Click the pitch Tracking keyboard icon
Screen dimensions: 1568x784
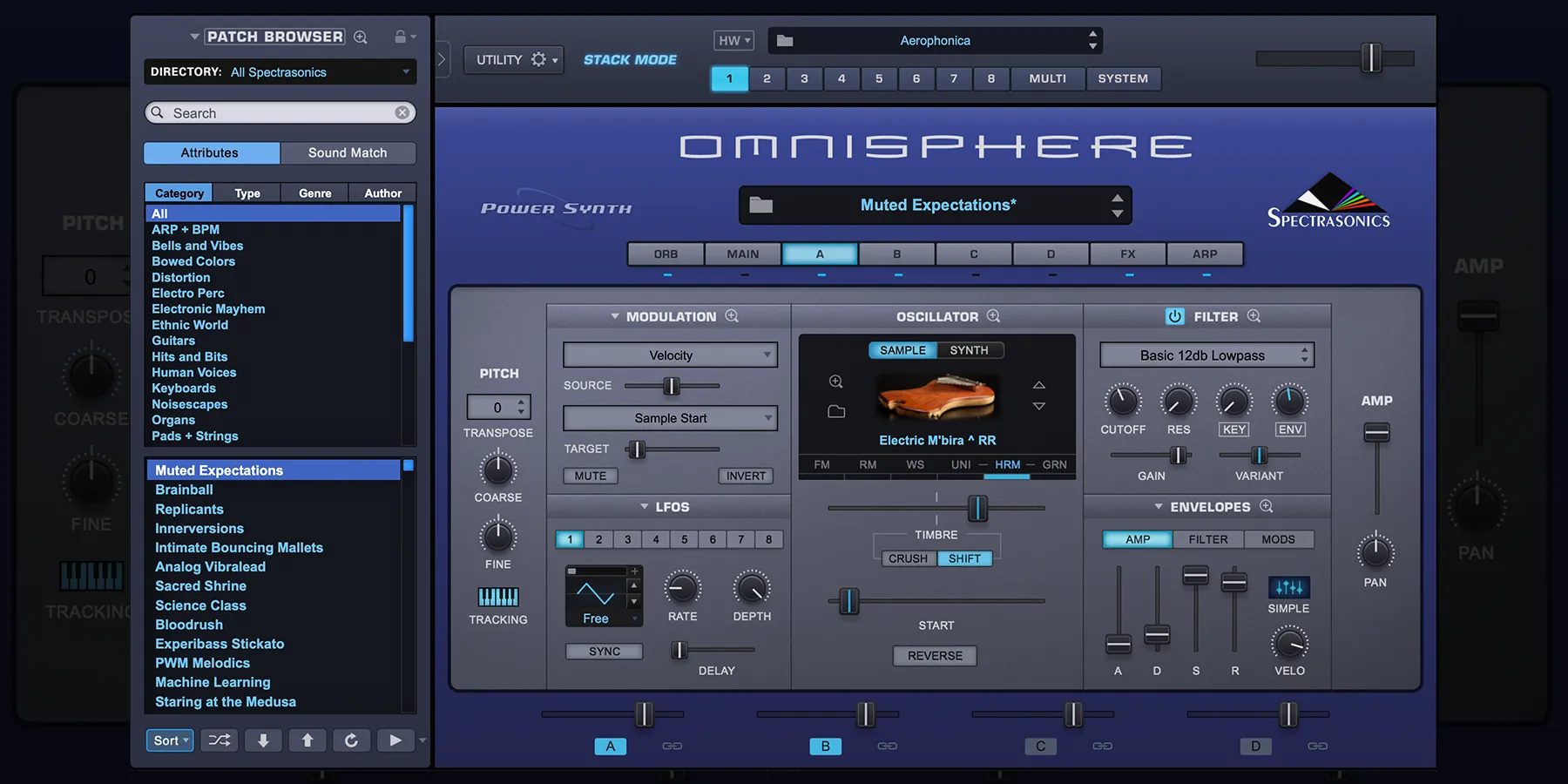point(497,598)
